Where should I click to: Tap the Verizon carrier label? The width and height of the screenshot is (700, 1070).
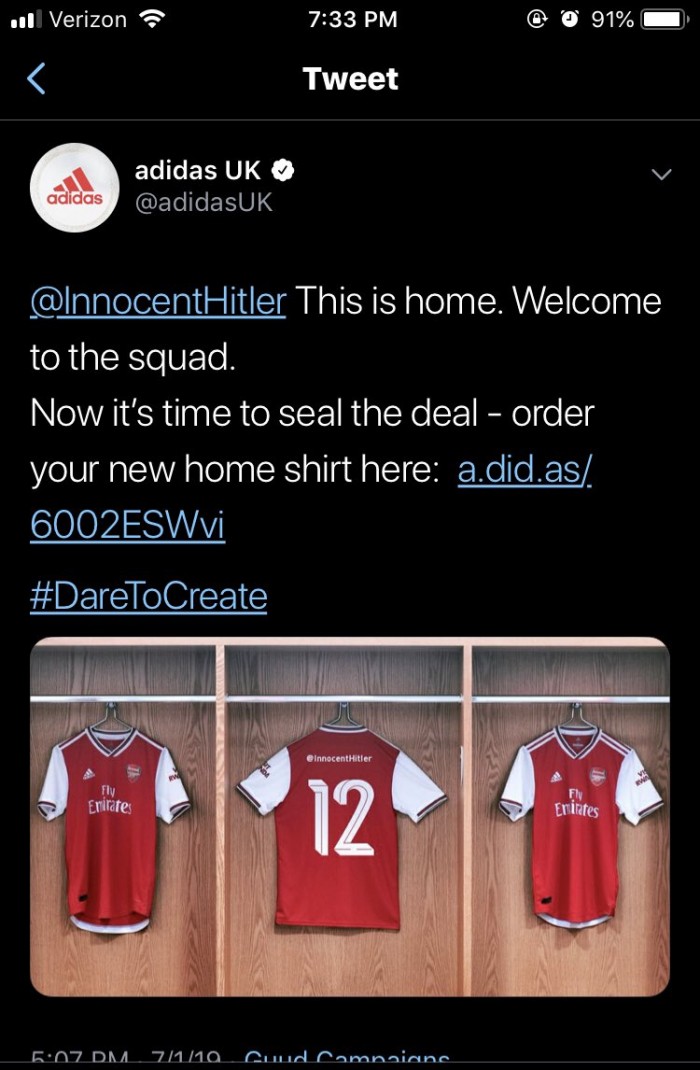click(x=88, y=19)
